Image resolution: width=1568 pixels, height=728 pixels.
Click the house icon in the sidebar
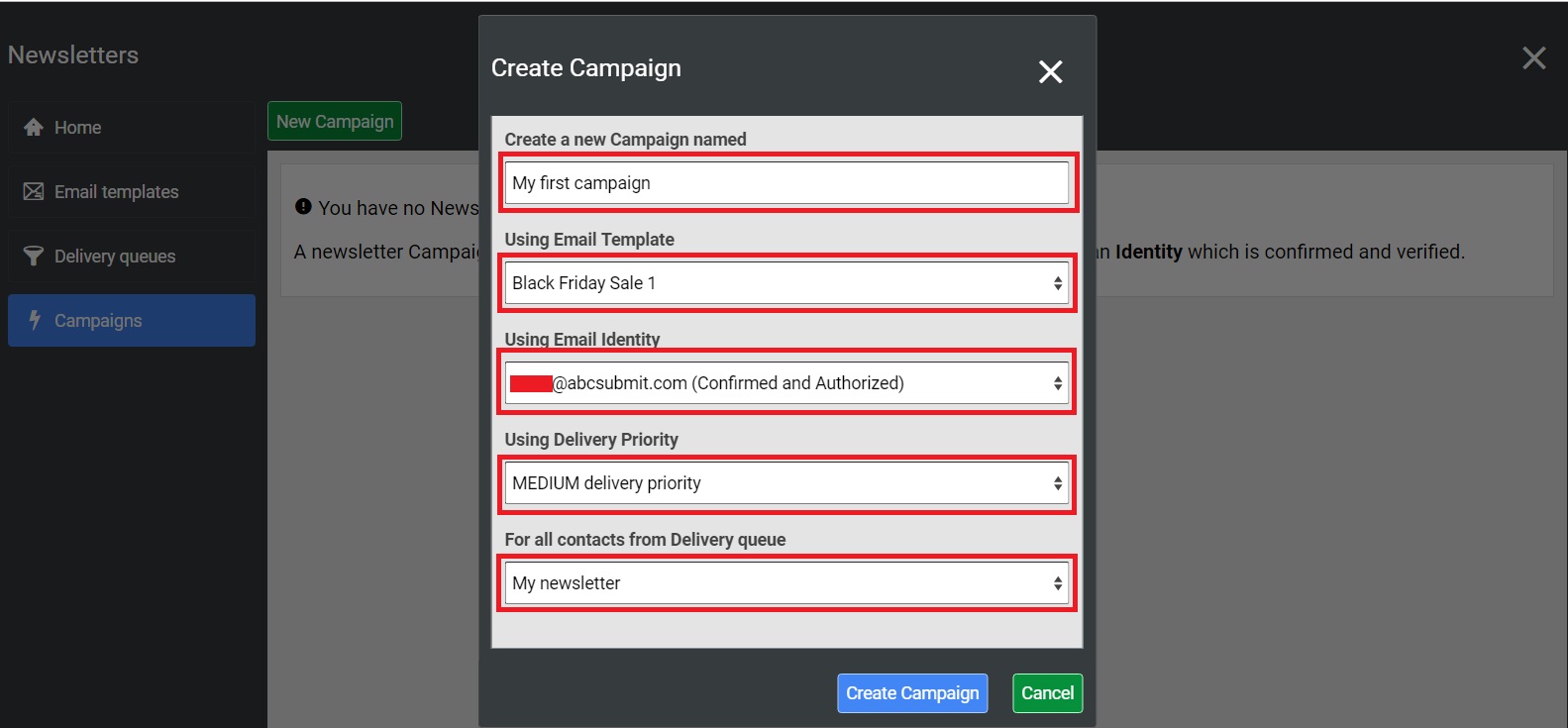34,128
